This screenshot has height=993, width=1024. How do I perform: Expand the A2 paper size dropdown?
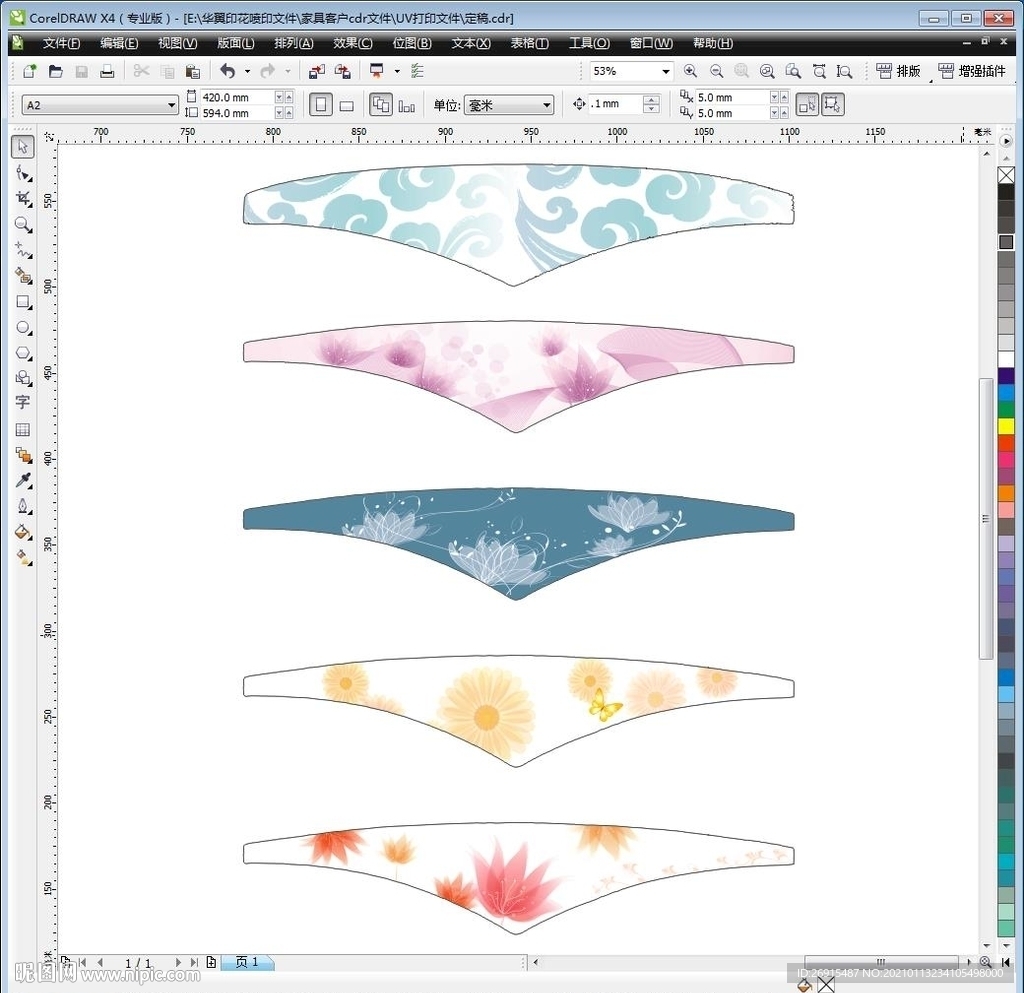click(x=171, y=105)
